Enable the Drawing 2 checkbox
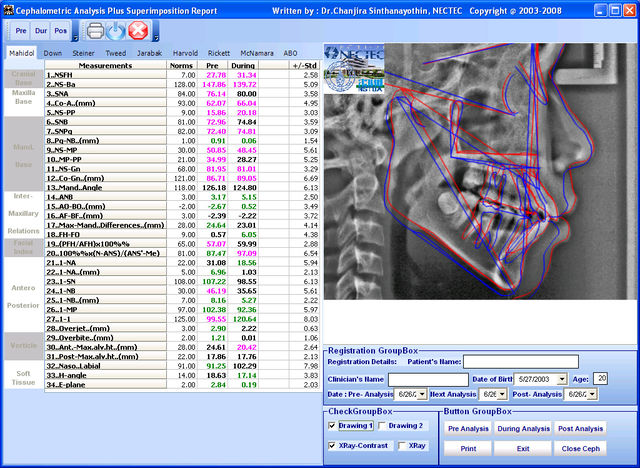Image resolution: width=640 pixels, height=468 pixels. pyautogui.click(x=382, y=426)
